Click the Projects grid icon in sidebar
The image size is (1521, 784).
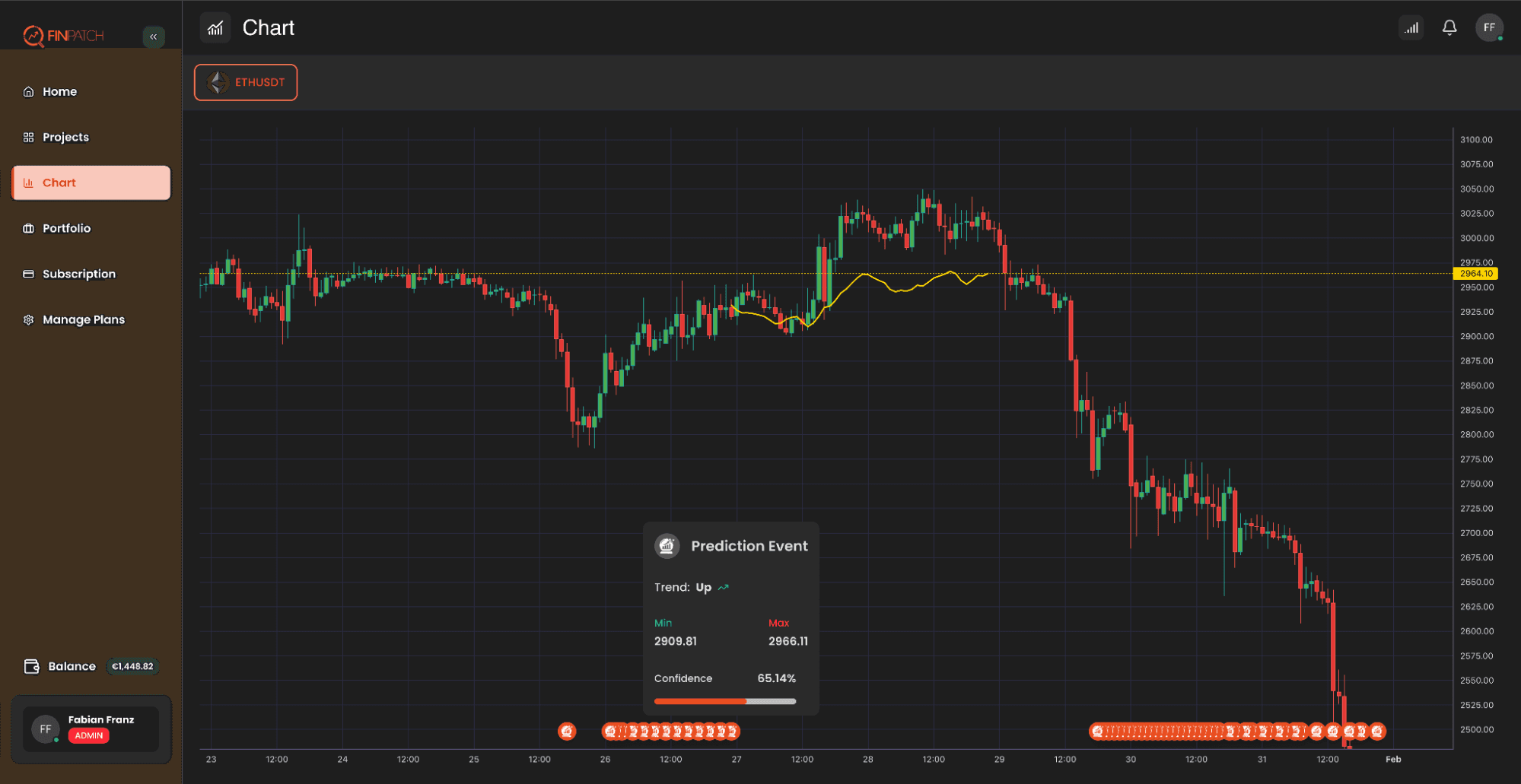(x=28, y=137)
